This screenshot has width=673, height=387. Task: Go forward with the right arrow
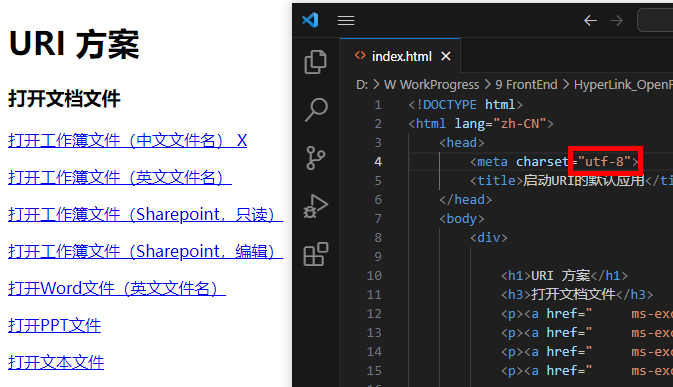616,20
